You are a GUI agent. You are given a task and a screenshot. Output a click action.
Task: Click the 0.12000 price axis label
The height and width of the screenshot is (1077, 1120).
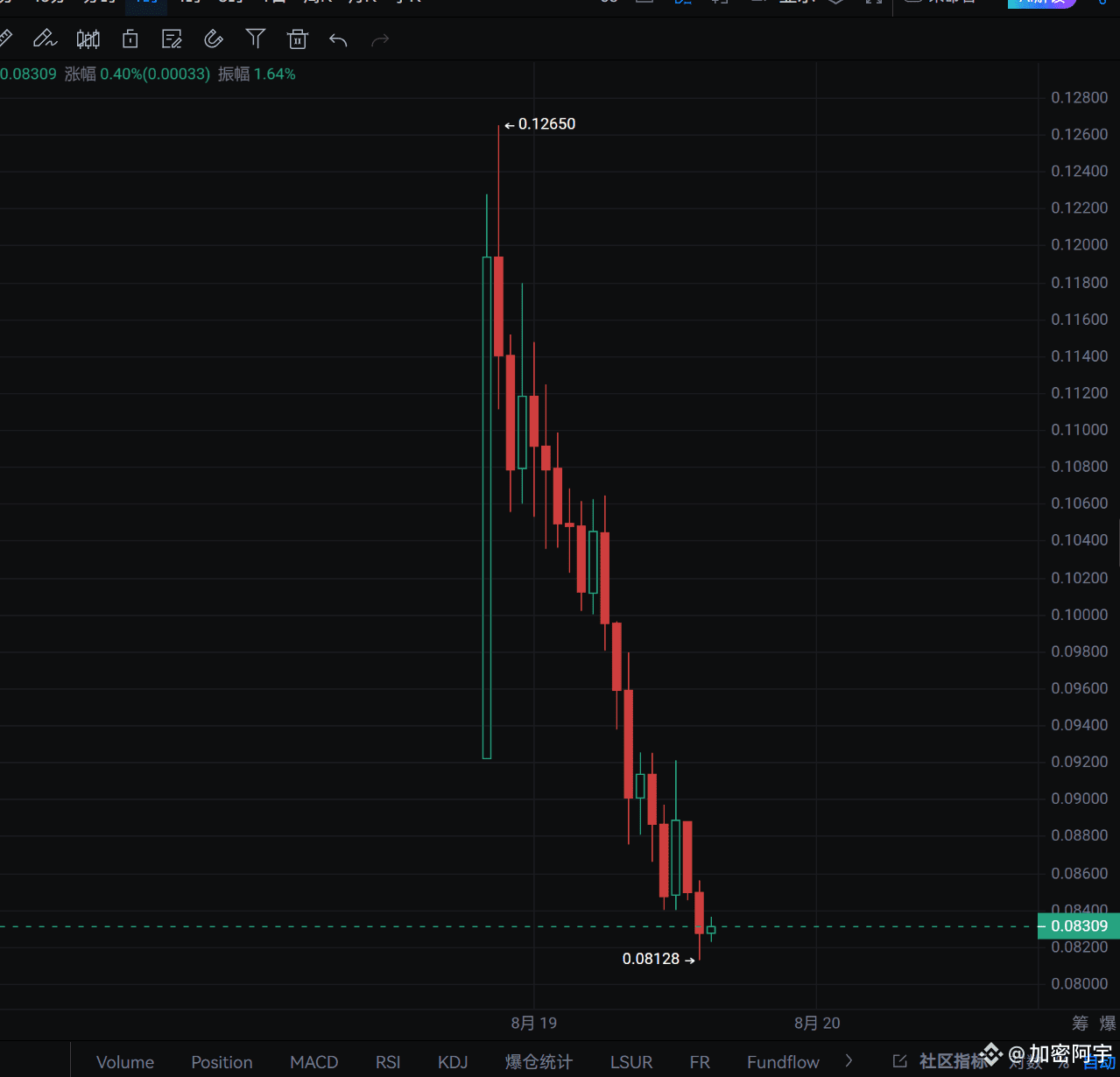pyautogui.click(x=1079, y=244)
